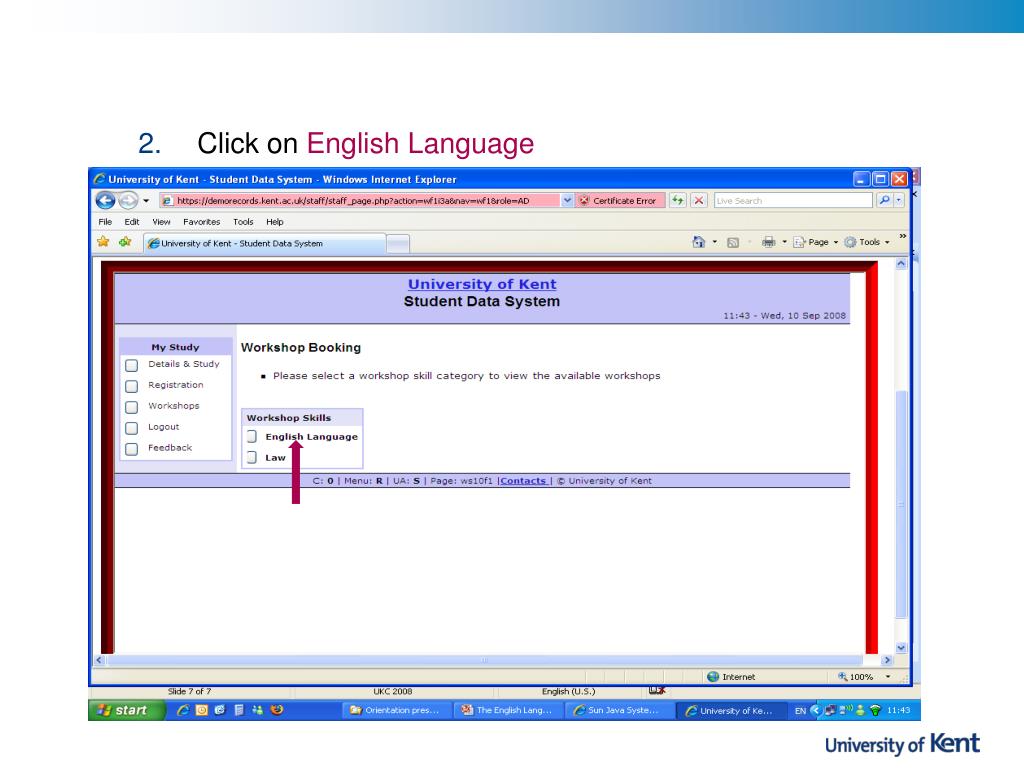Click the red Stop loading icon
This screenshot has width=1024, height=768.
699,200
